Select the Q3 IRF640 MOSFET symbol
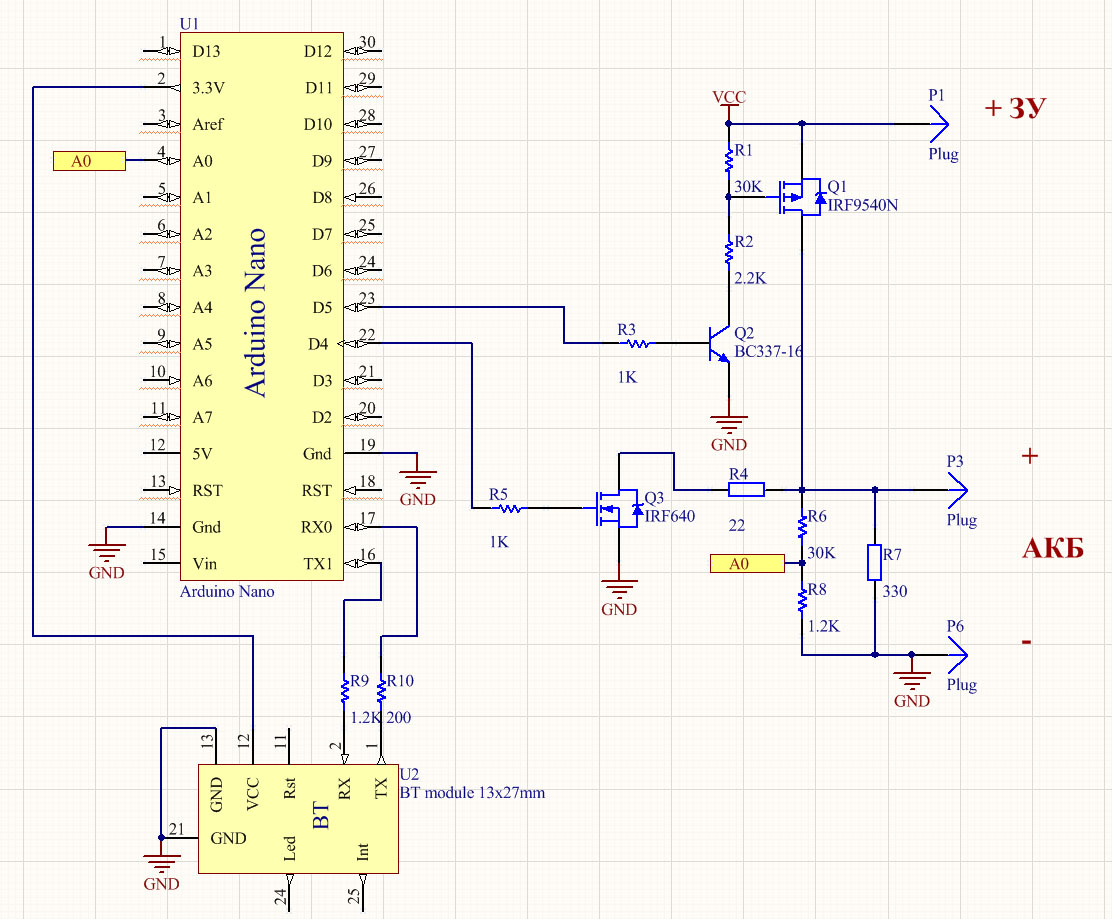1112x919 pixels. tap(619, 508)
